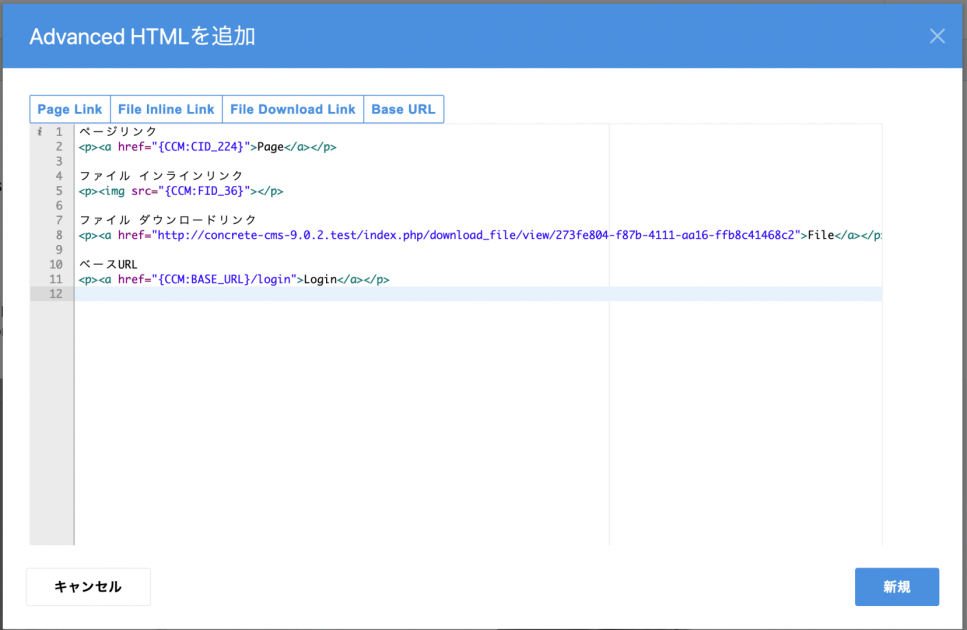Click the info annotation icon beside line 1
Viewport: 967px width, 630px height.
coord(39,132)
